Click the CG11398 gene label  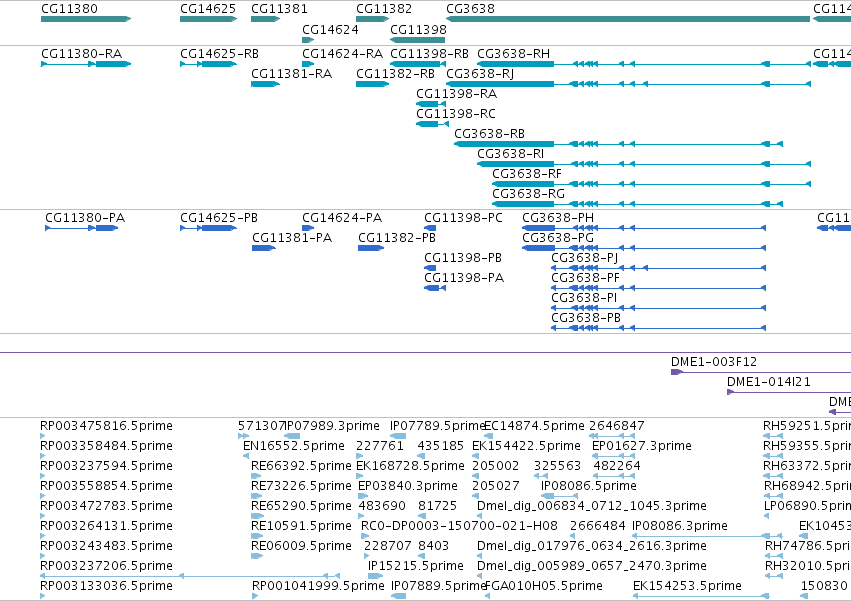[418, 30]
